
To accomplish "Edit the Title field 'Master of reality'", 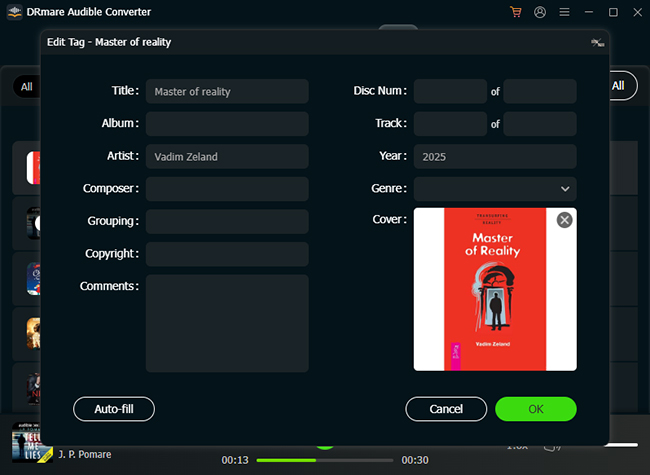I will [227, 91].
